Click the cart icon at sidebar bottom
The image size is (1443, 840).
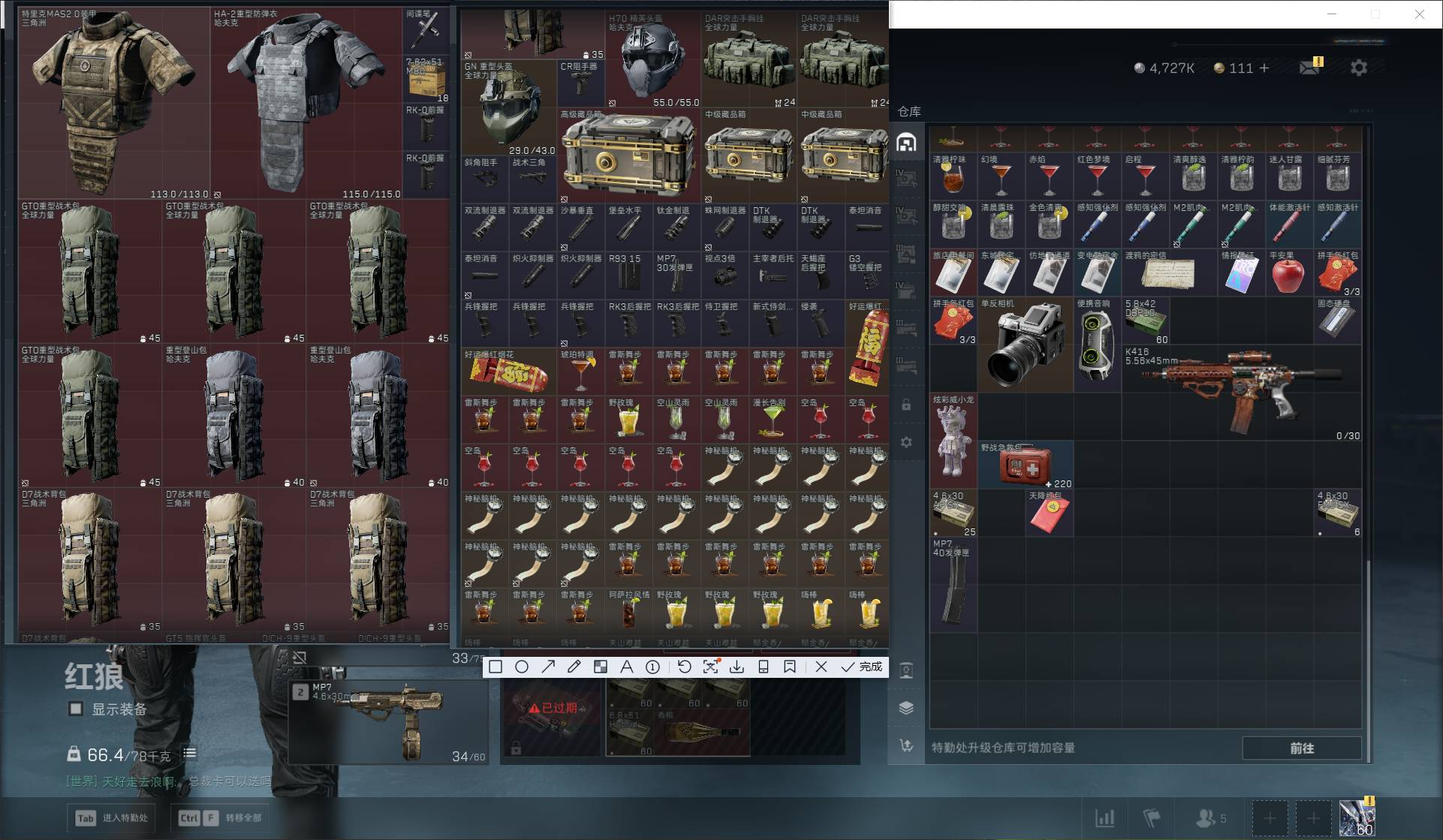906,745
